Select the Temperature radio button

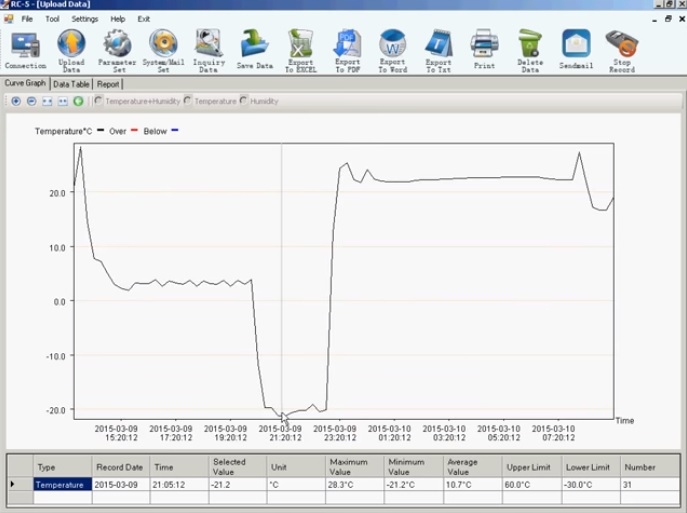(x=189, y=101)
